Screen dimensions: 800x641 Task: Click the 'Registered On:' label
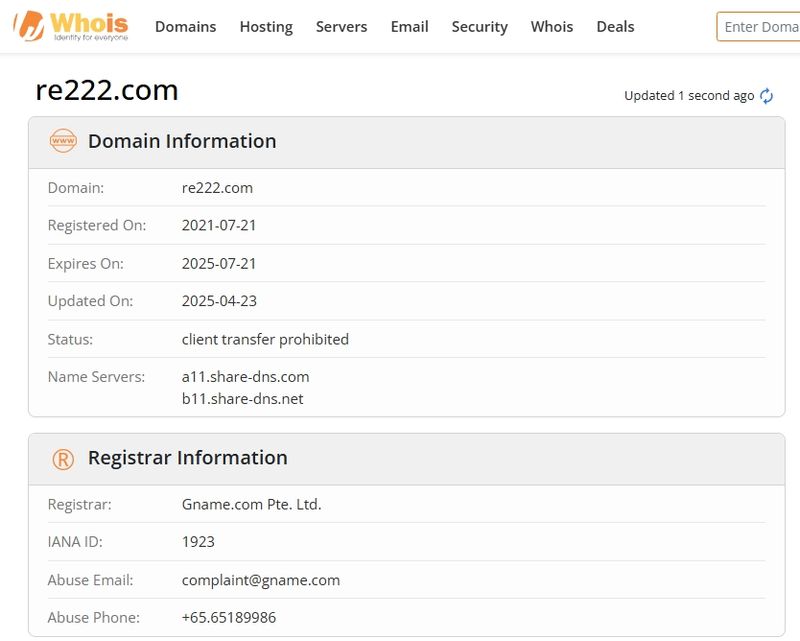pyautogui.click(x=97, y=225)
